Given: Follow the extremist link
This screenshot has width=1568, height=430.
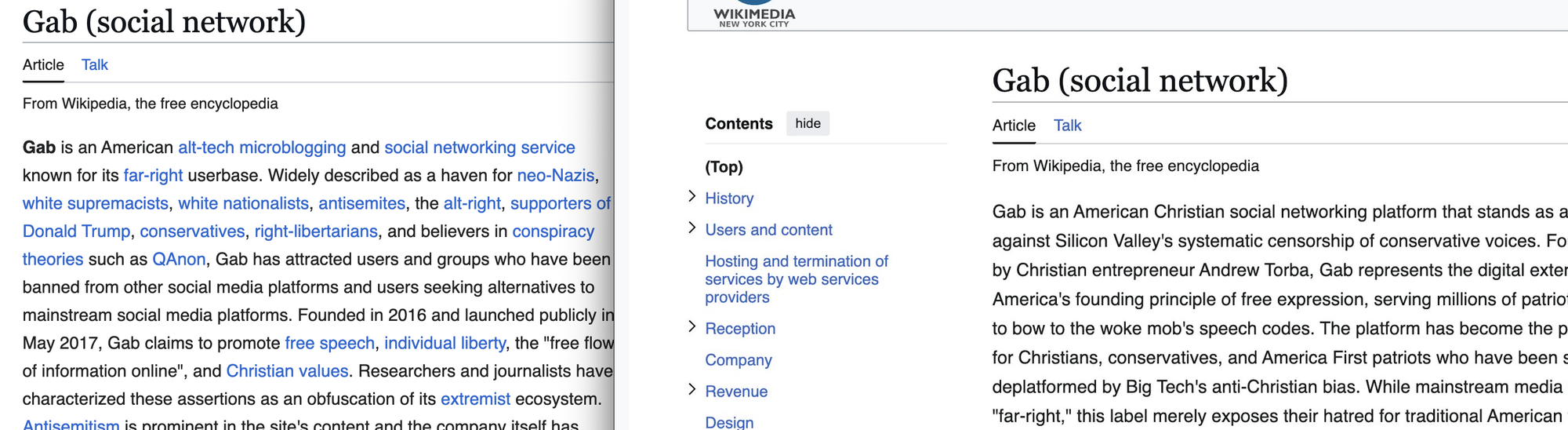Looking at the screenshot, I should 475,399.
